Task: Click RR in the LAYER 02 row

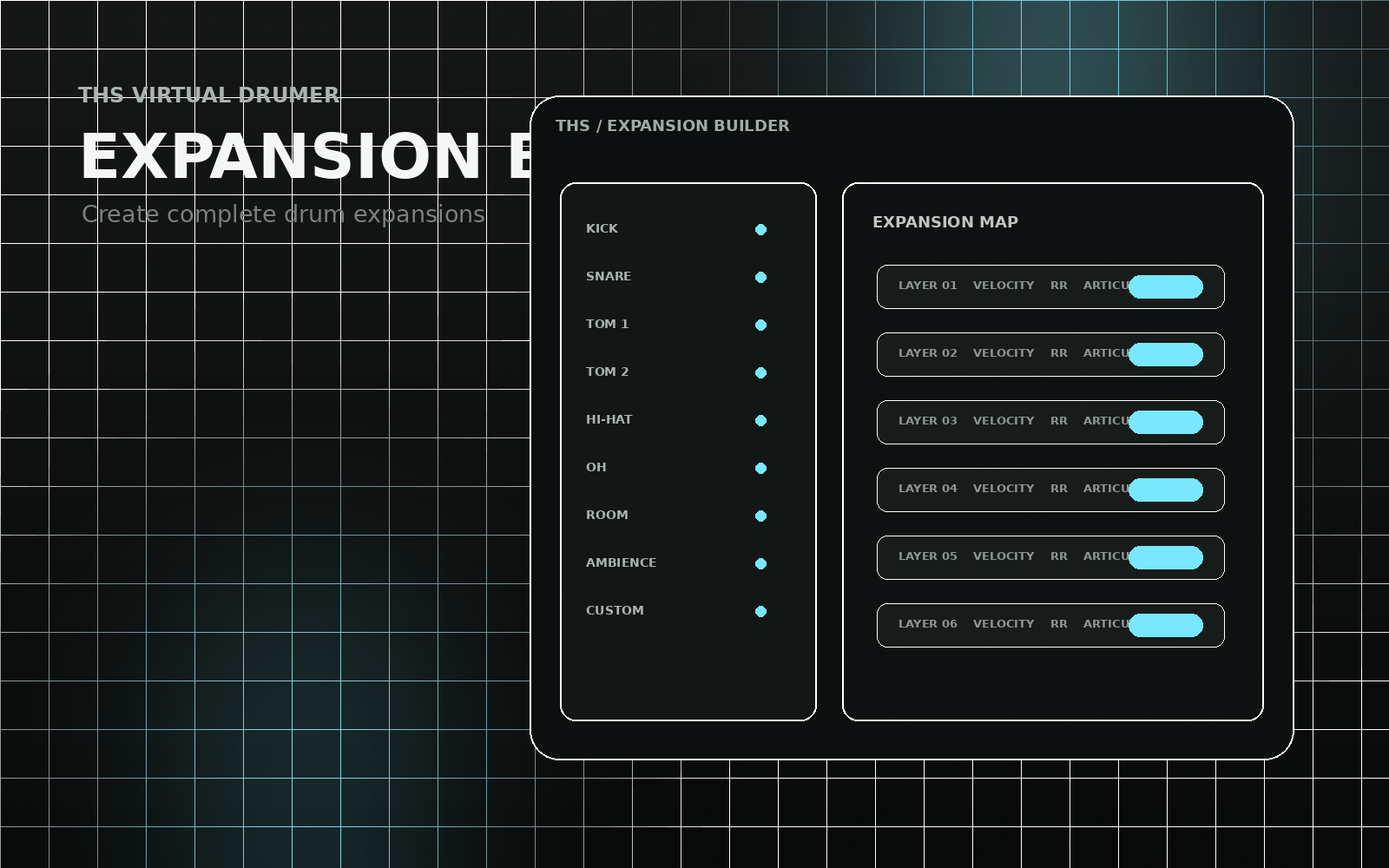Action: (1059, 353)
